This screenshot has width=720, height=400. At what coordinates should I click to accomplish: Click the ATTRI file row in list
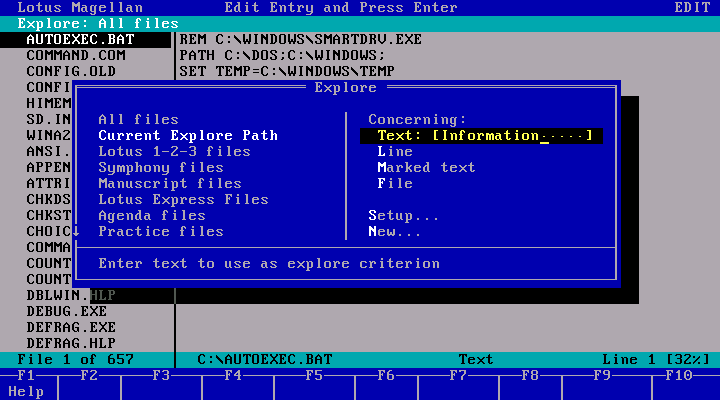pyautogui.click(x=49, y=184)
